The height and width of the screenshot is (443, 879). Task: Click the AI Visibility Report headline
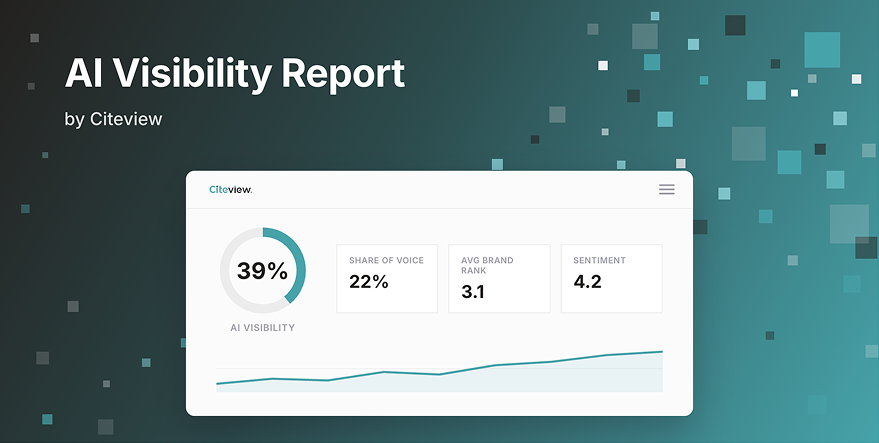click(235, 73)
